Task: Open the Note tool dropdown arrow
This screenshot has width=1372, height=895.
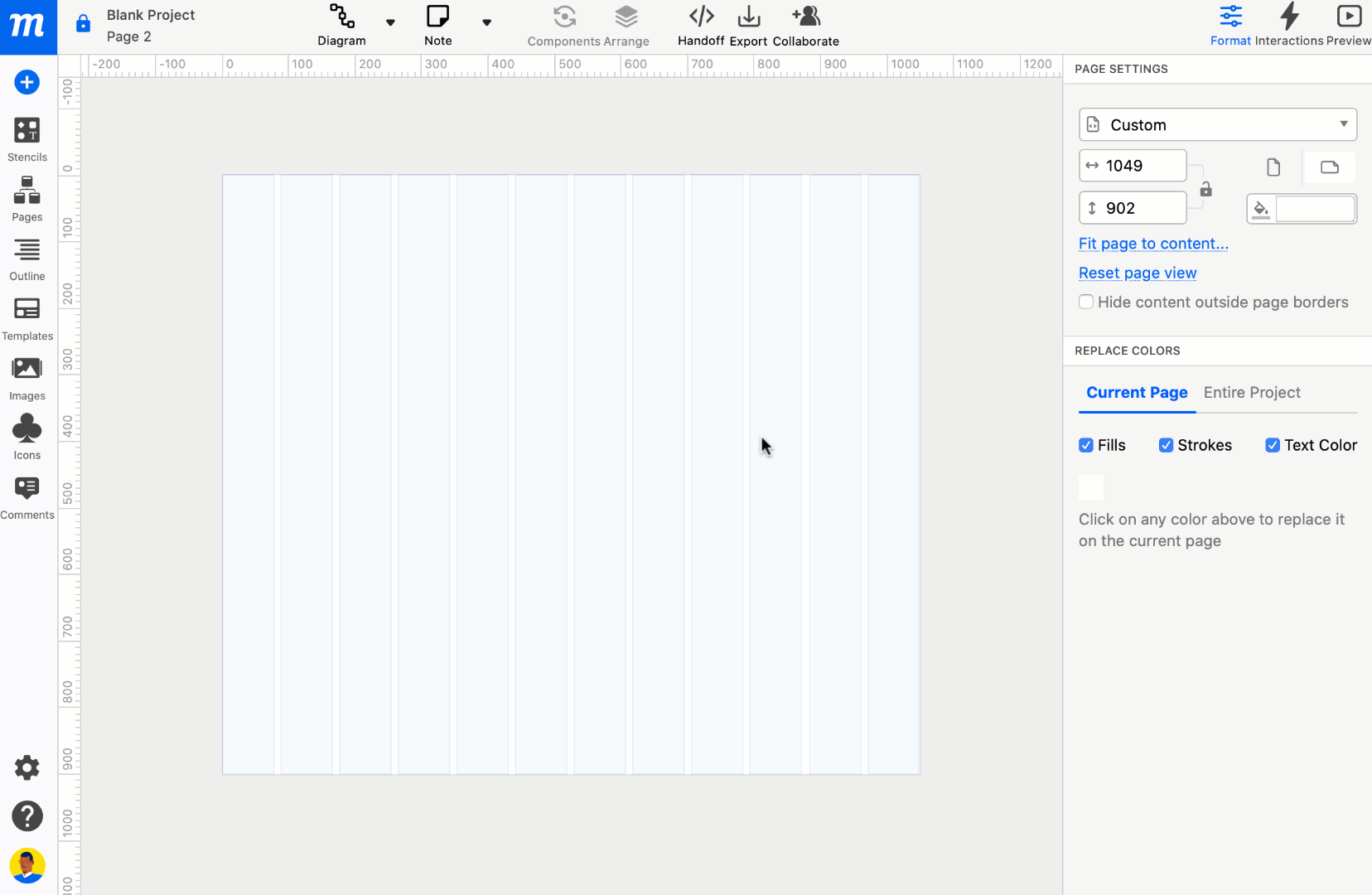Action: (487, 22)
